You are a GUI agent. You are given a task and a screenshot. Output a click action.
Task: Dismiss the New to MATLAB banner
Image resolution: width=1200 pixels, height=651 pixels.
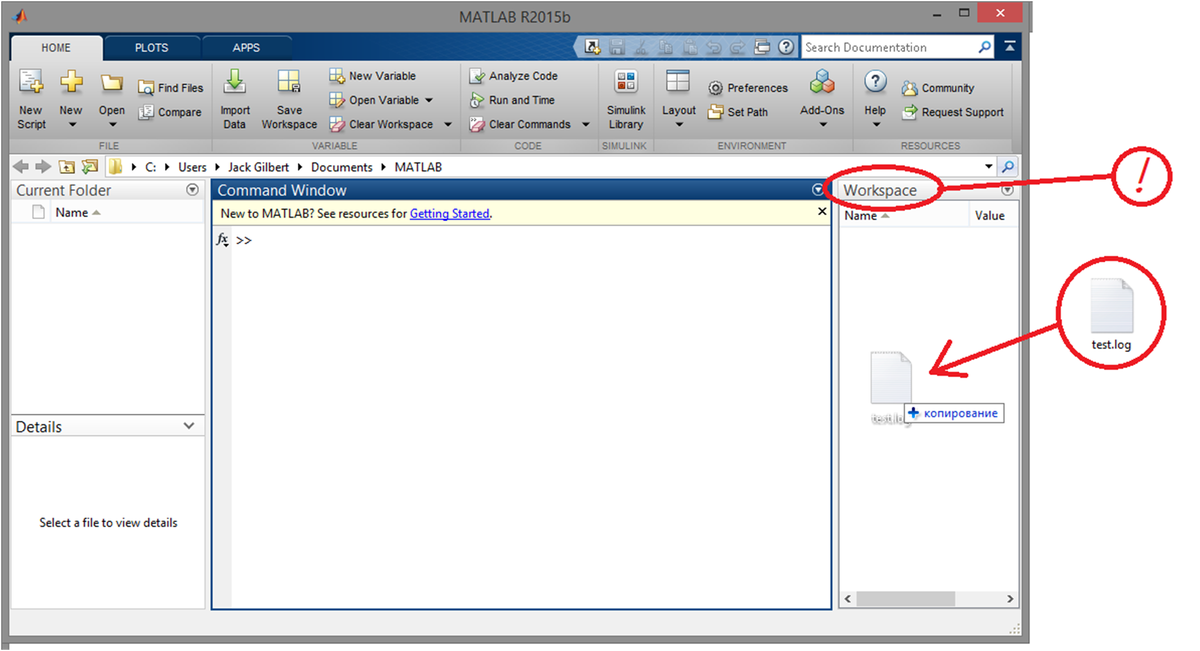(822, 212)
